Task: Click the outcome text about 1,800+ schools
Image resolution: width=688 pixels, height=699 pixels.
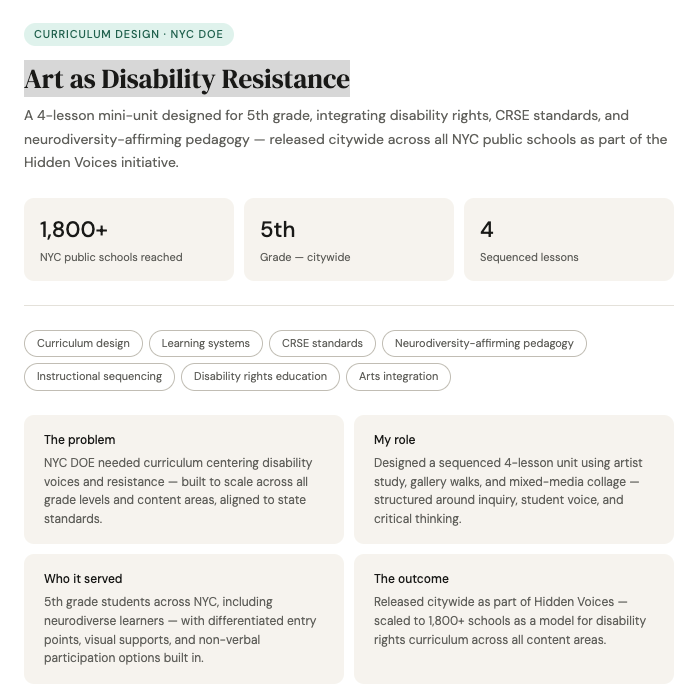Action: pos(510,621)
